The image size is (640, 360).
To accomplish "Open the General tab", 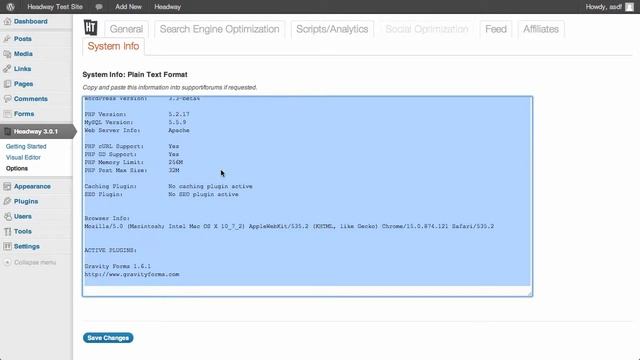I will (x=126, y=29).
